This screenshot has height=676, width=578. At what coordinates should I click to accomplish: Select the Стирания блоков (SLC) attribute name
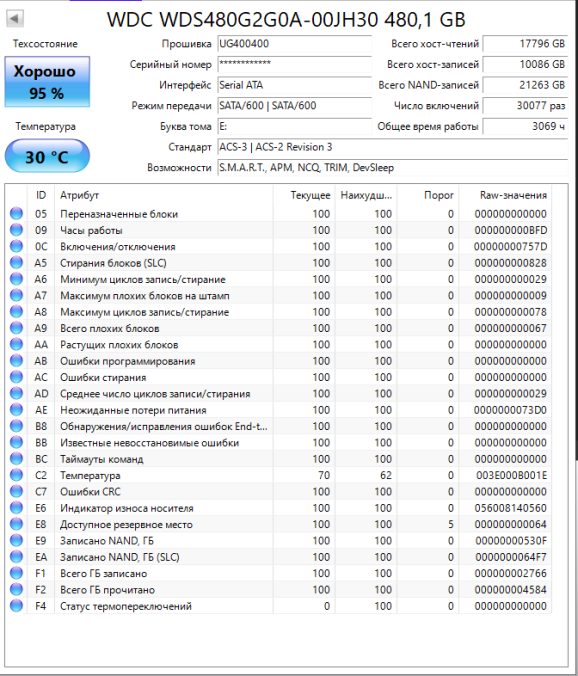[x=113, y=263]
